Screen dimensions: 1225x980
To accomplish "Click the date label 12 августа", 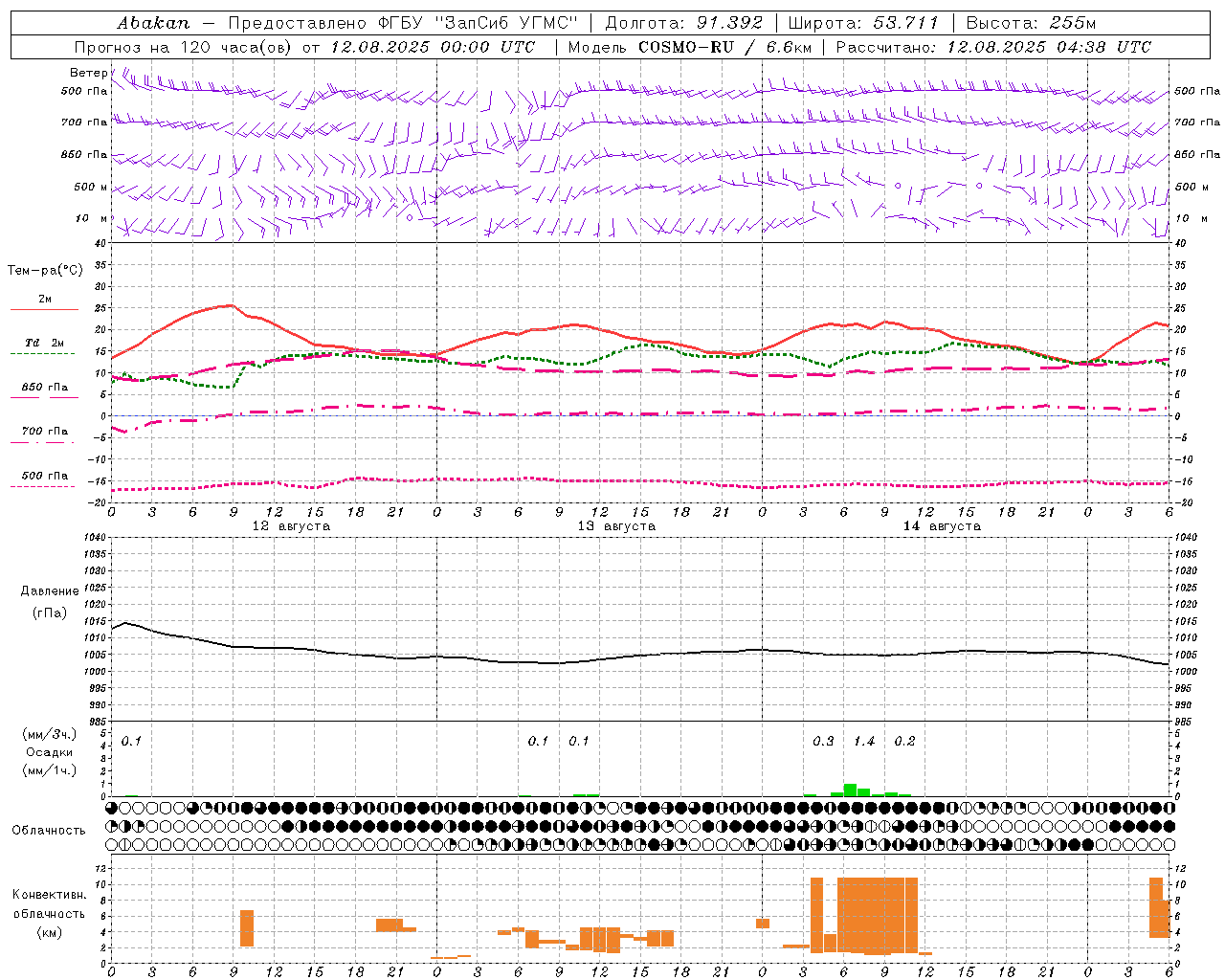I will pyautogui.click(x=291, y=526).
